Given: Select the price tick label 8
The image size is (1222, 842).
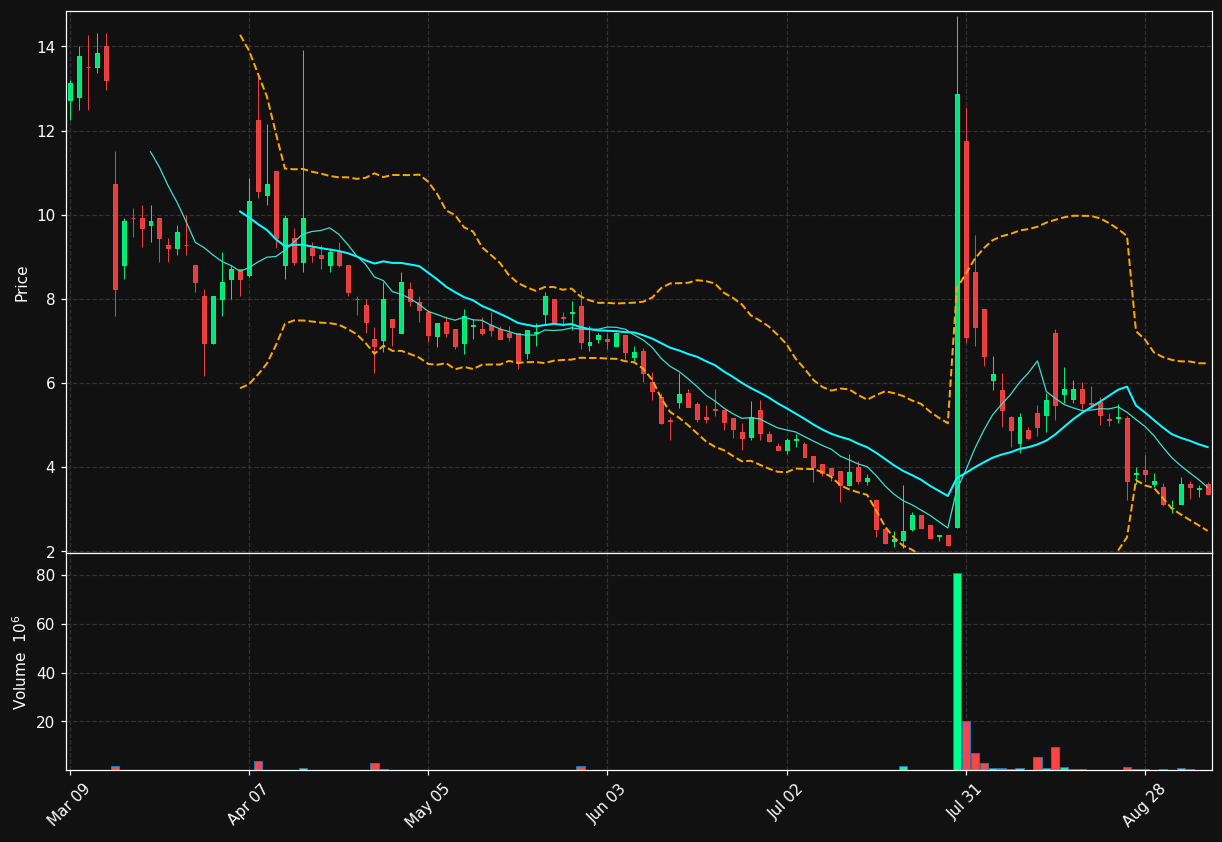Looking at the screenshot, I should tap(50, 299).
